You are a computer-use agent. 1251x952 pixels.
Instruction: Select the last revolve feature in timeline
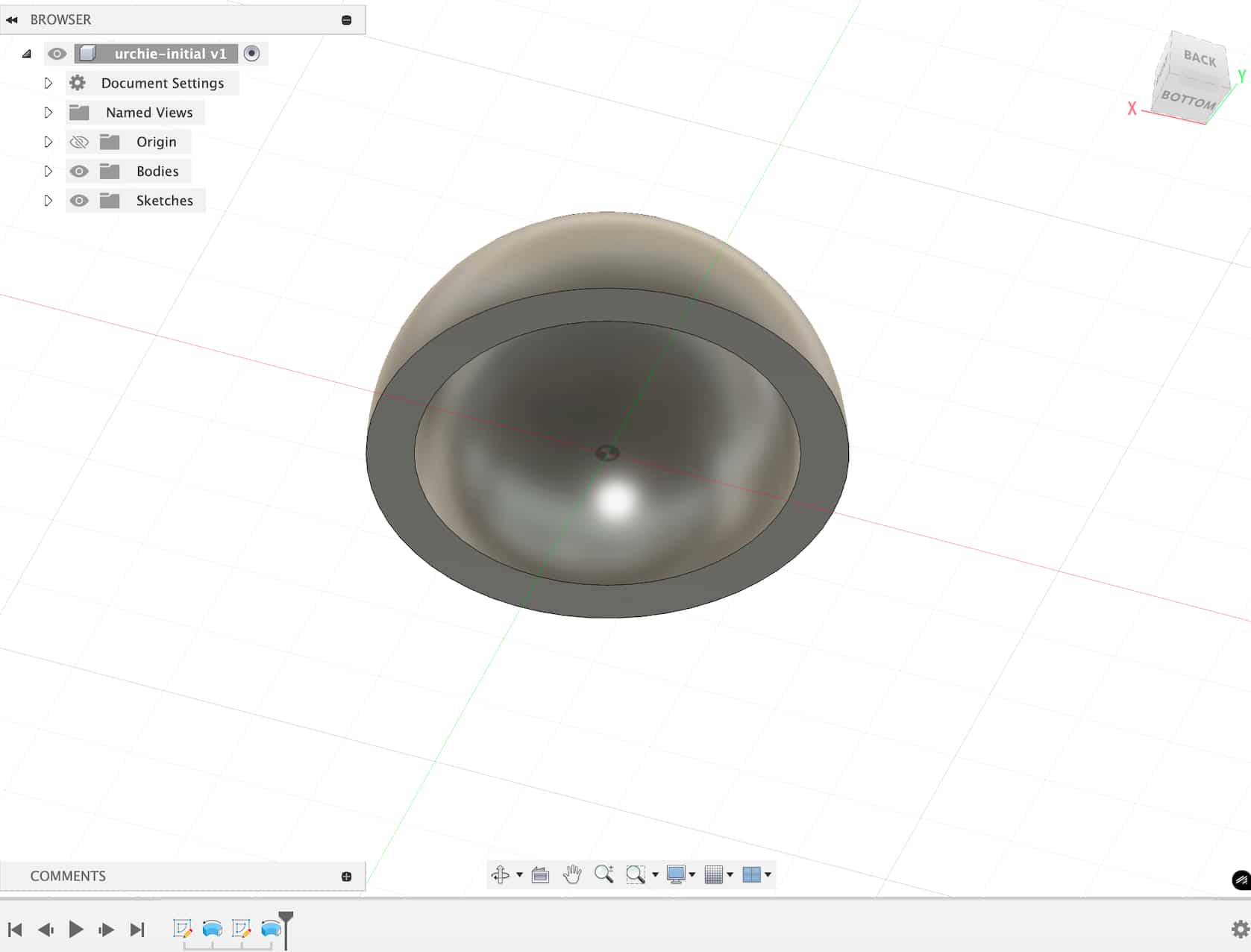click(271, 929)
